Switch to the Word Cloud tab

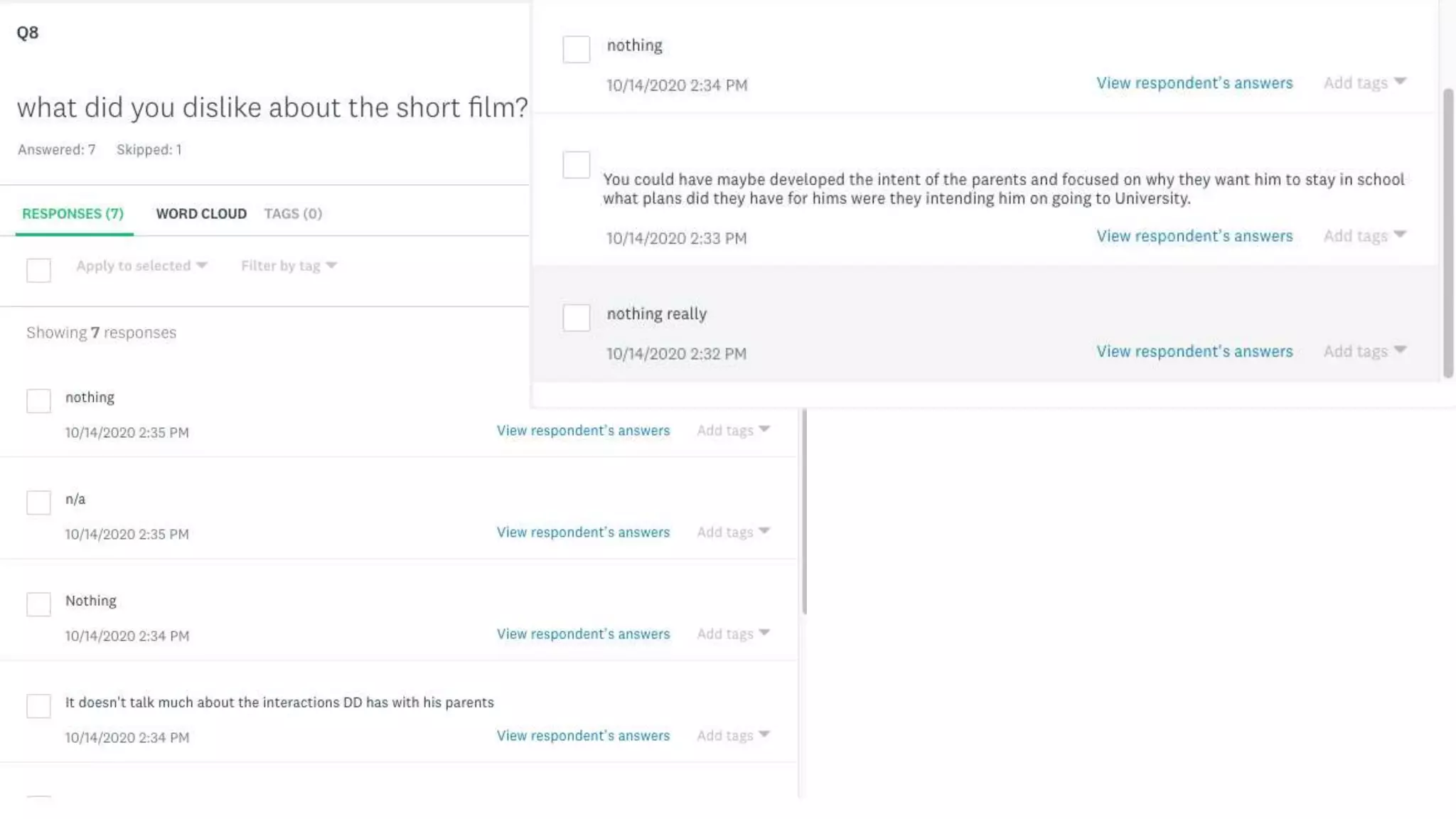[x=201, y=214]
